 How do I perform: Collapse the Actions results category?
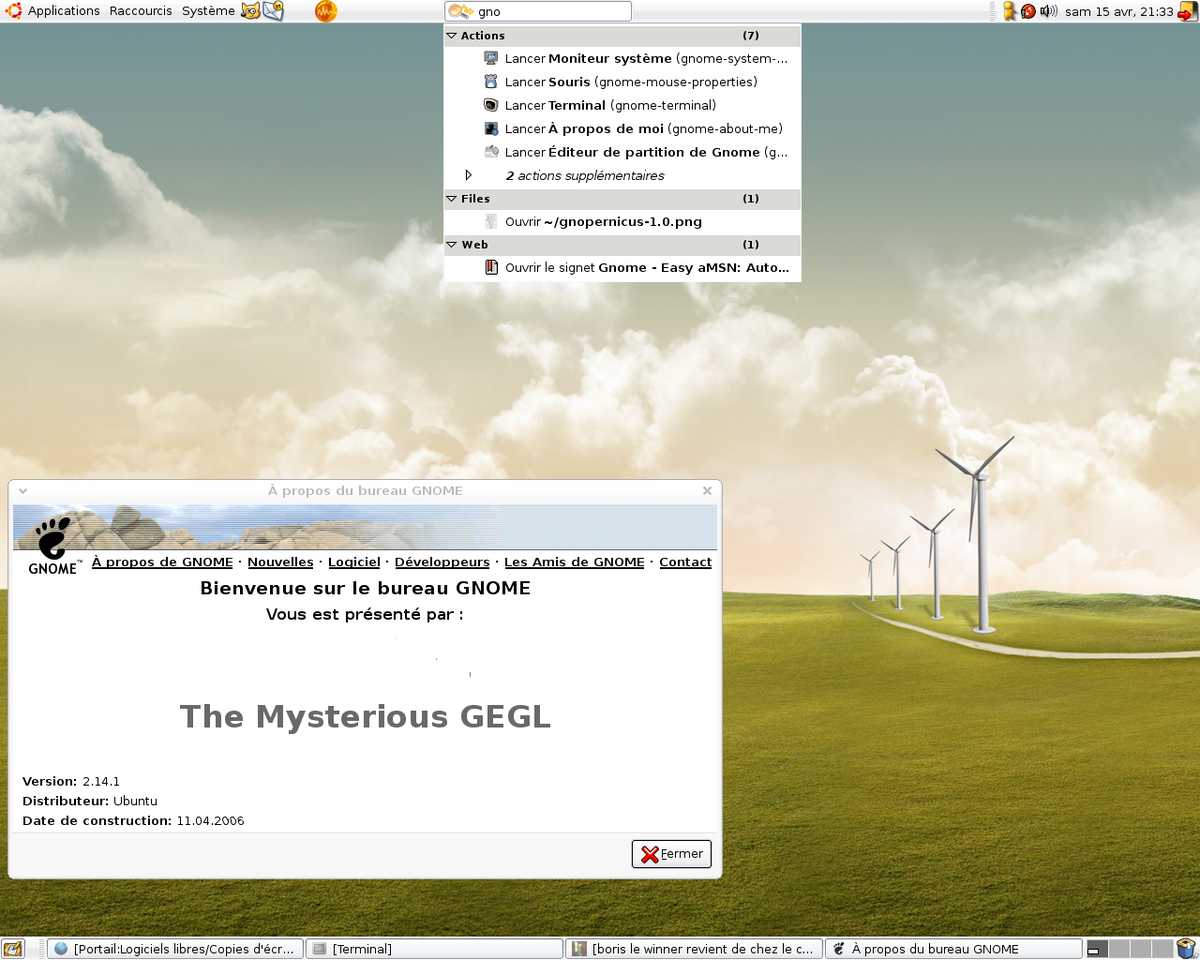point(451,36)
